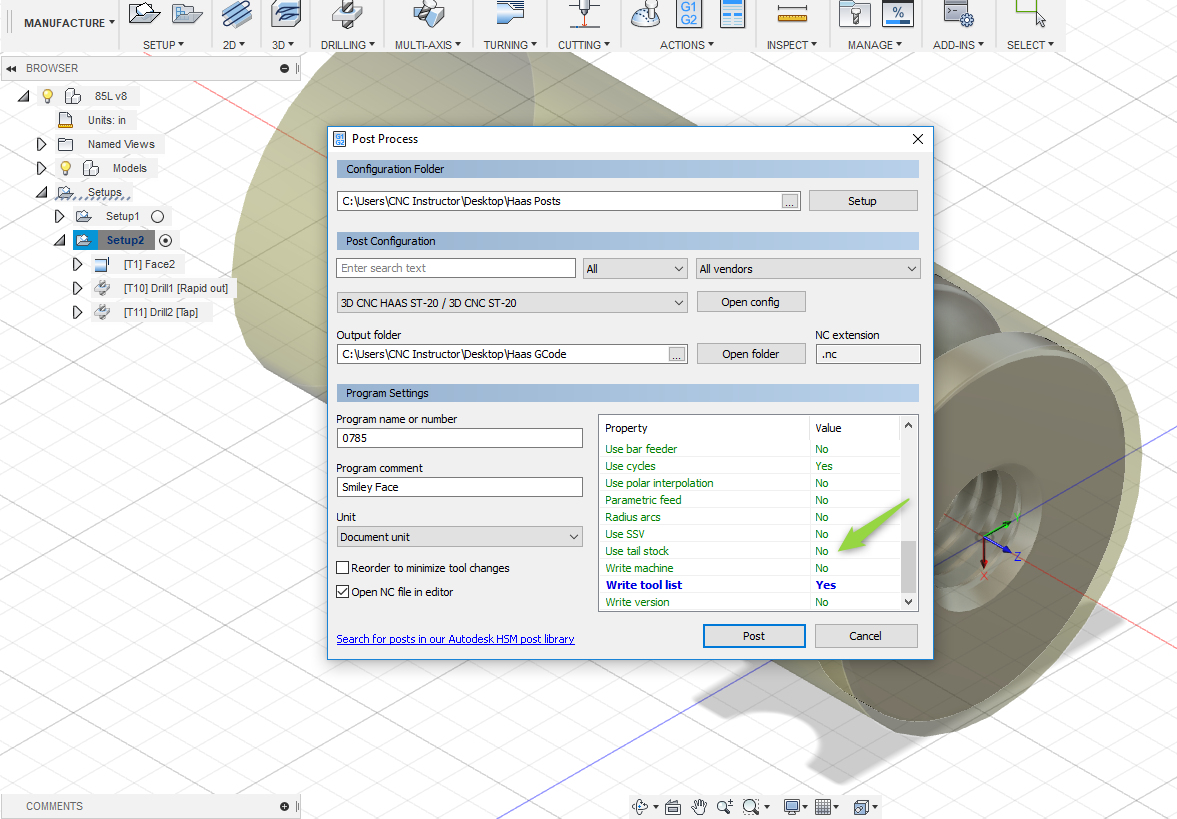
Task: Click the orbit icon in bottom navigation bar
Action: point(641,807)
